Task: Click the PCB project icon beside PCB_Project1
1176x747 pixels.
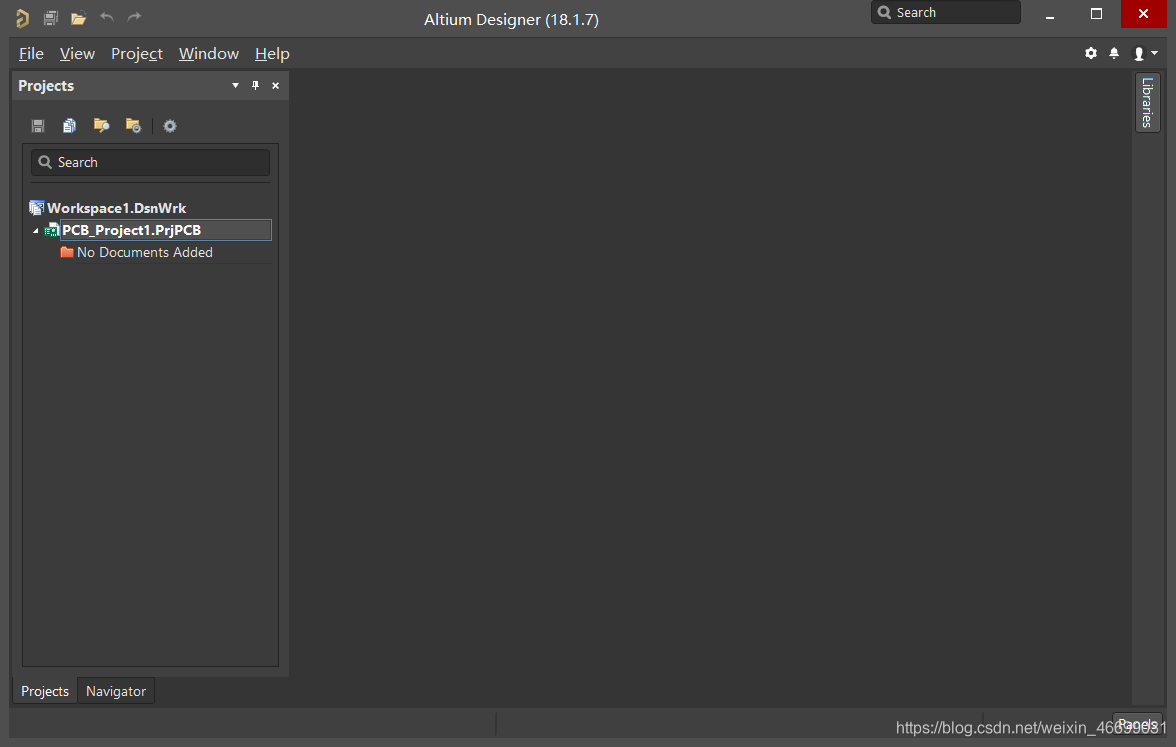Action: pyautogui.click(x=52, y=230)
